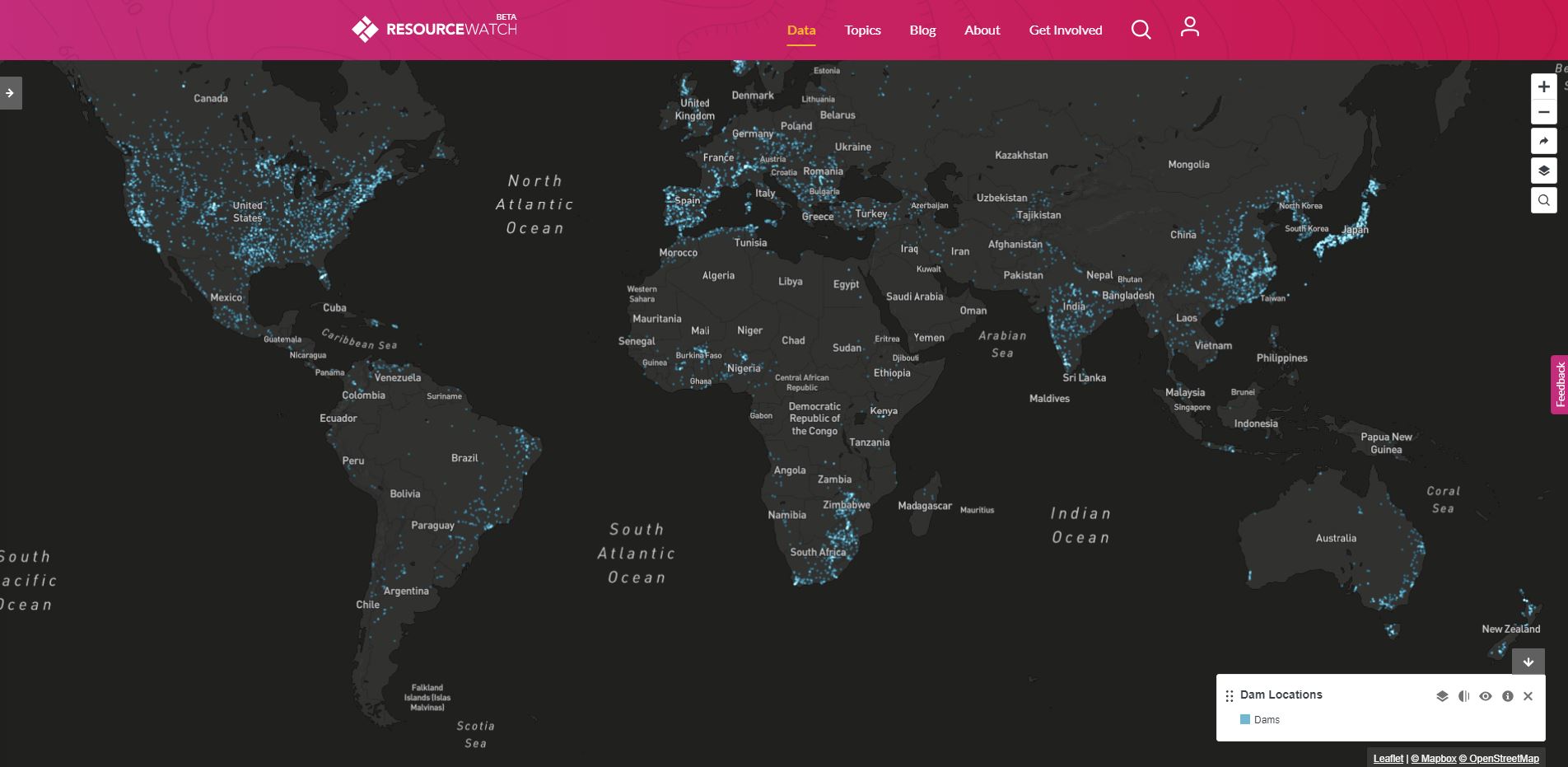
Task: Open the Feedback side tab
Action: coord(1559,384)
